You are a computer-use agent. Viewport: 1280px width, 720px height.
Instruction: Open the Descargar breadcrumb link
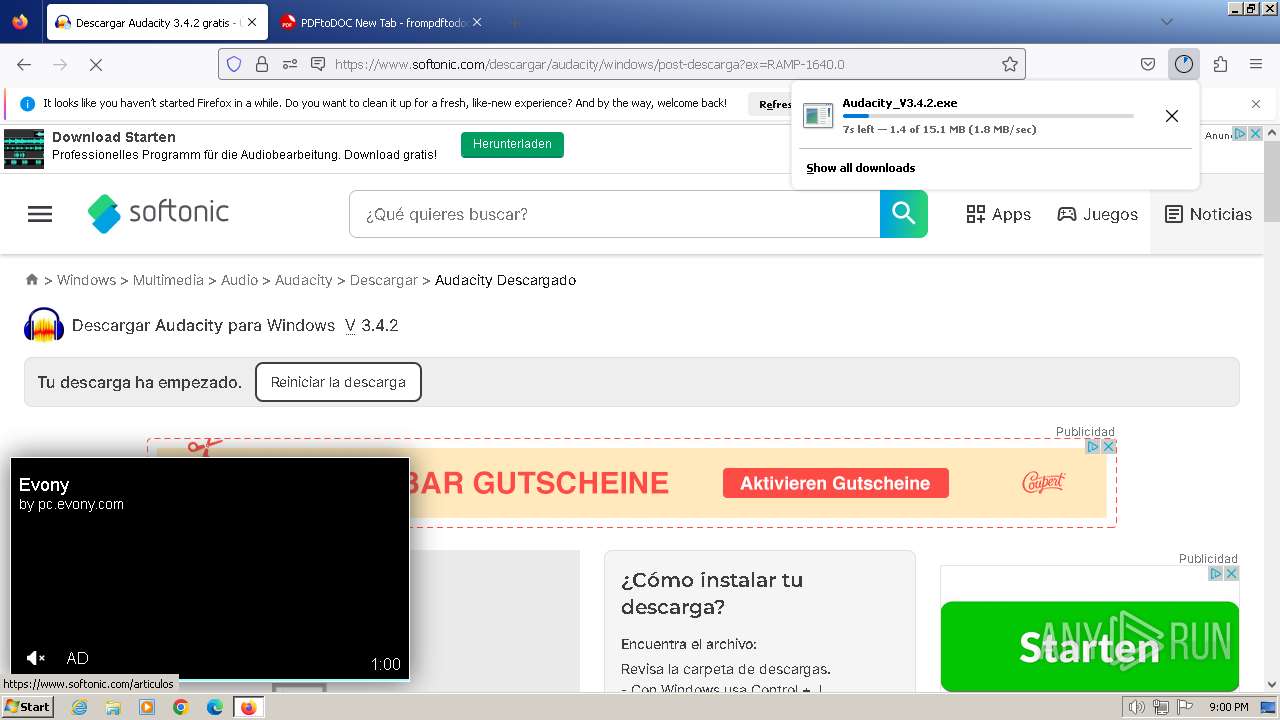point(383,280)
